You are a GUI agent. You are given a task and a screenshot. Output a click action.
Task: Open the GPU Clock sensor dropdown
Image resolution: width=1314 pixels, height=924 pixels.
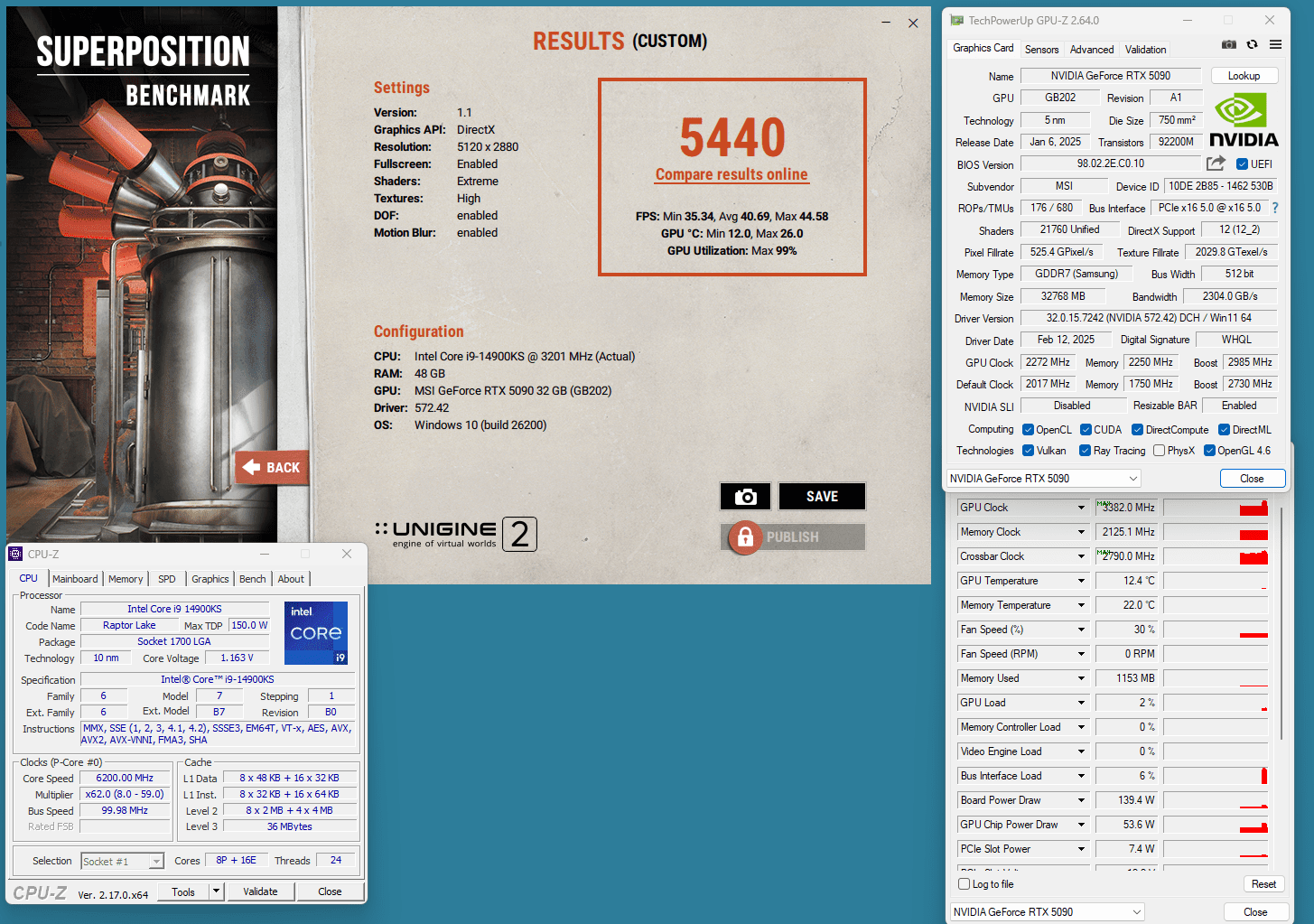click(x=1081, y=508)
